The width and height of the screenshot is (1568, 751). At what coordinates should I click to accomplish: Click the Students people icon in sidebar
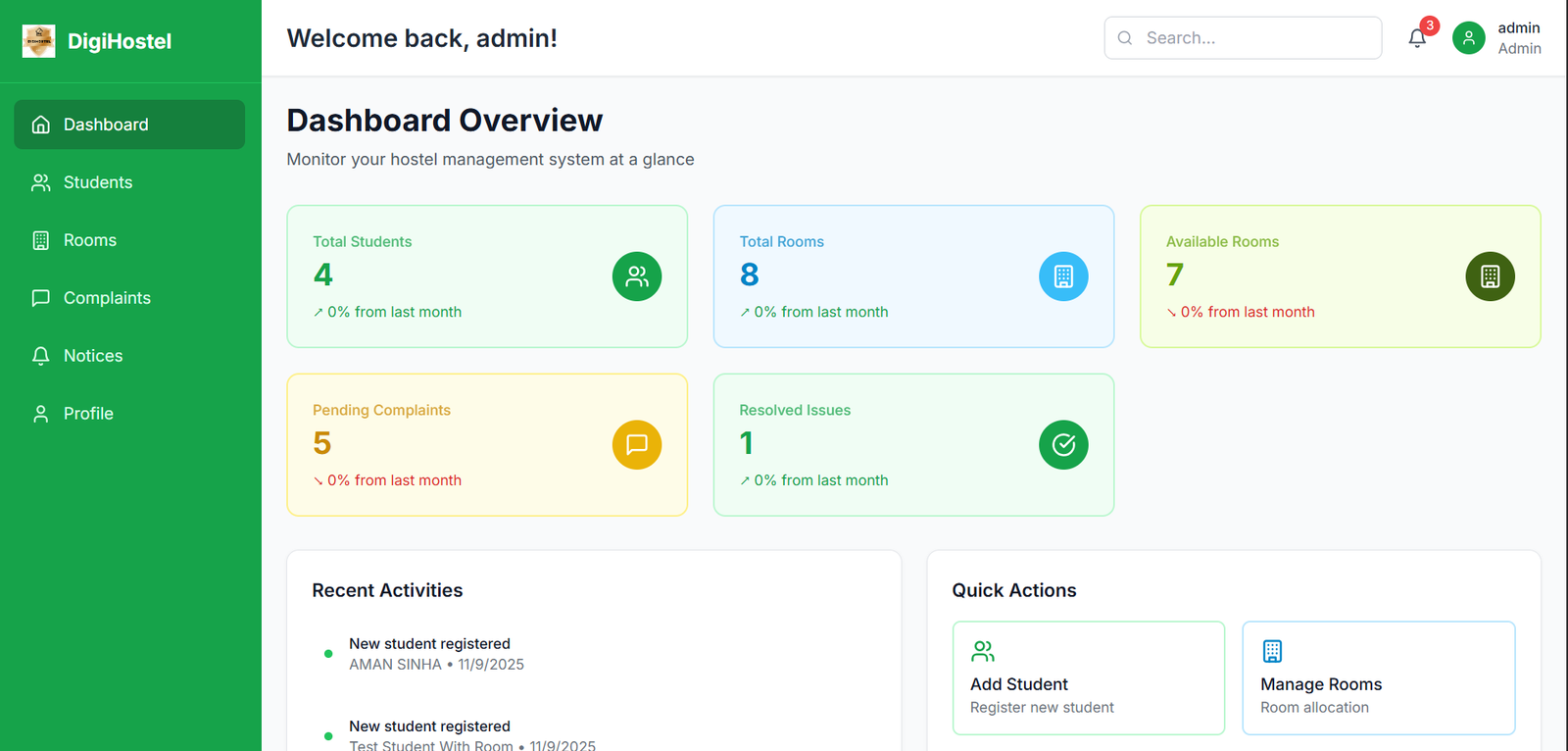coord(40,182)
